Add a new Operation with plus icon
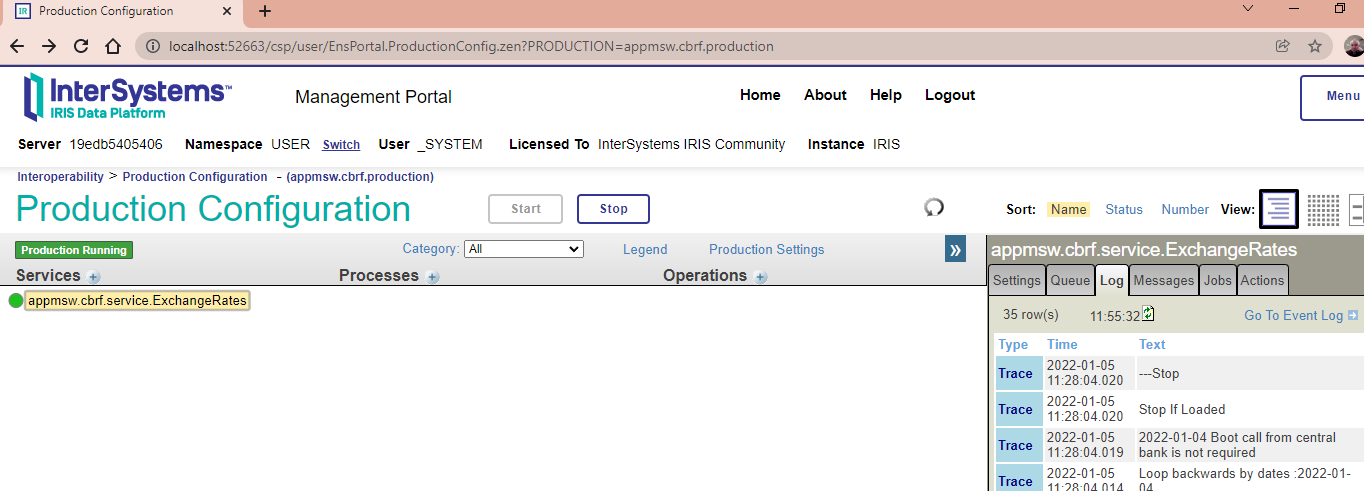Screen dimensions: 1364x491 click(761, 277)
